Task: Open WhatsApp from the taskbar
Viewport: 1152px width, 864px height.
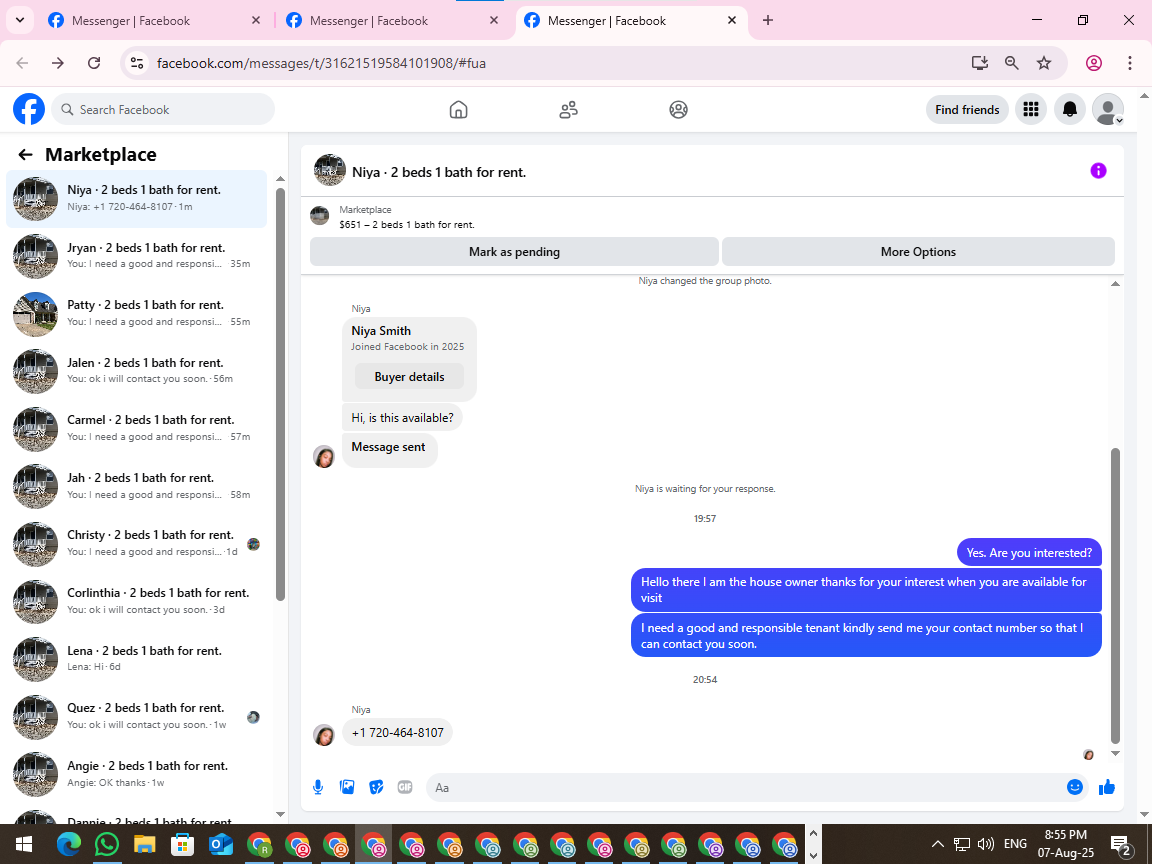Action: [107, 845]
